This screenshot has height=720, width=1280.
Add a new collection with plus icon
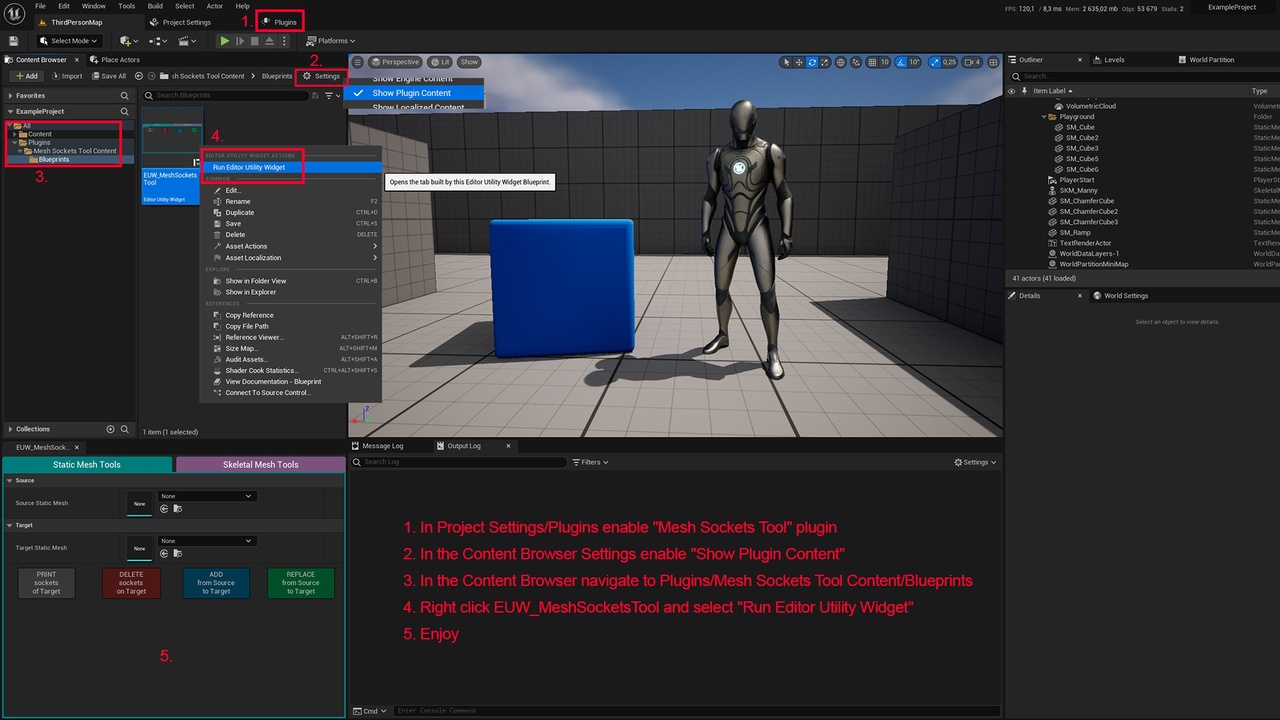[x=110, y=429]
